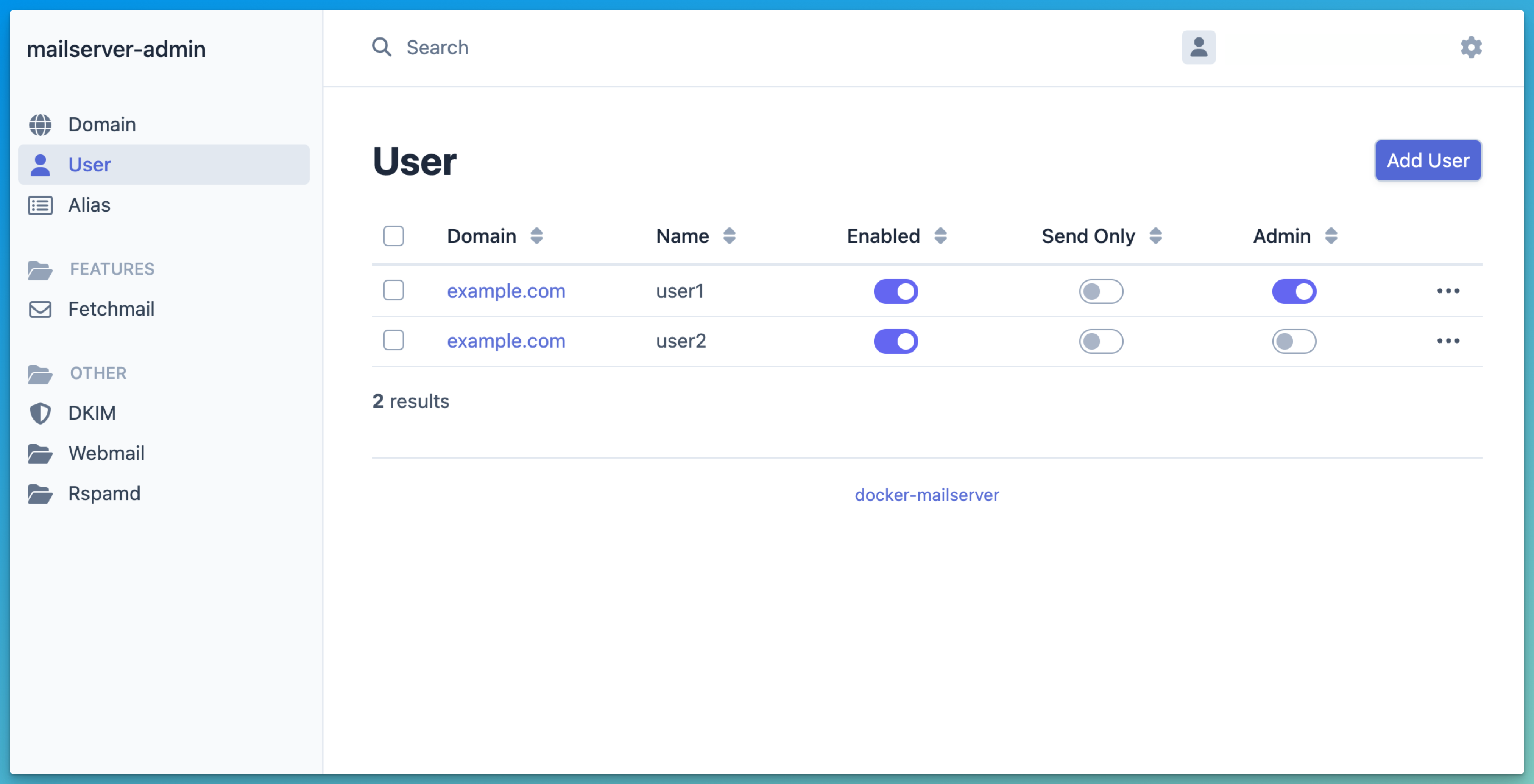Open the three-dot menu for user2
Screen dimensions: 1534x784
click(1448, 341)
